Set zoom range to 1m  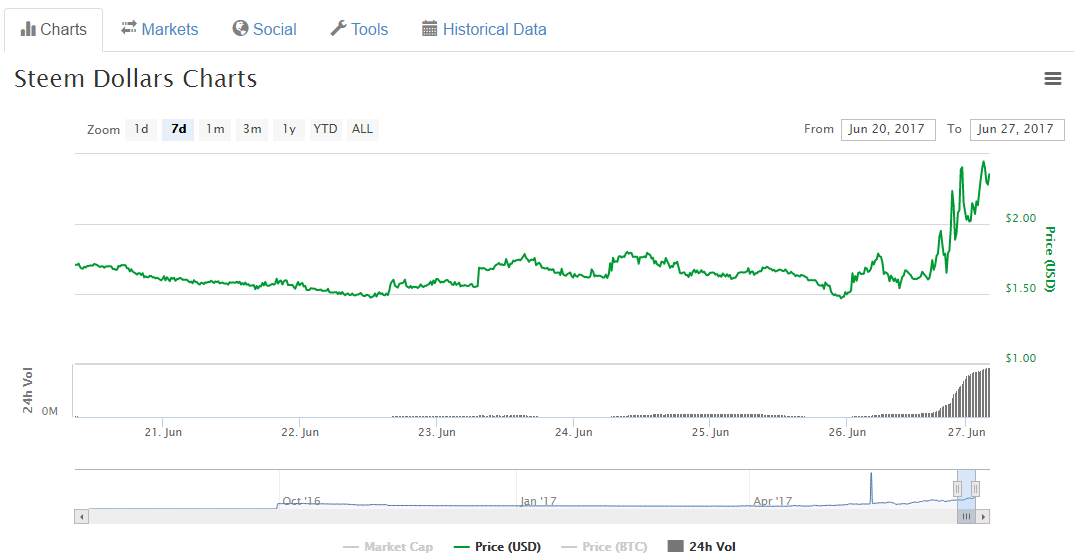(215, 129)
